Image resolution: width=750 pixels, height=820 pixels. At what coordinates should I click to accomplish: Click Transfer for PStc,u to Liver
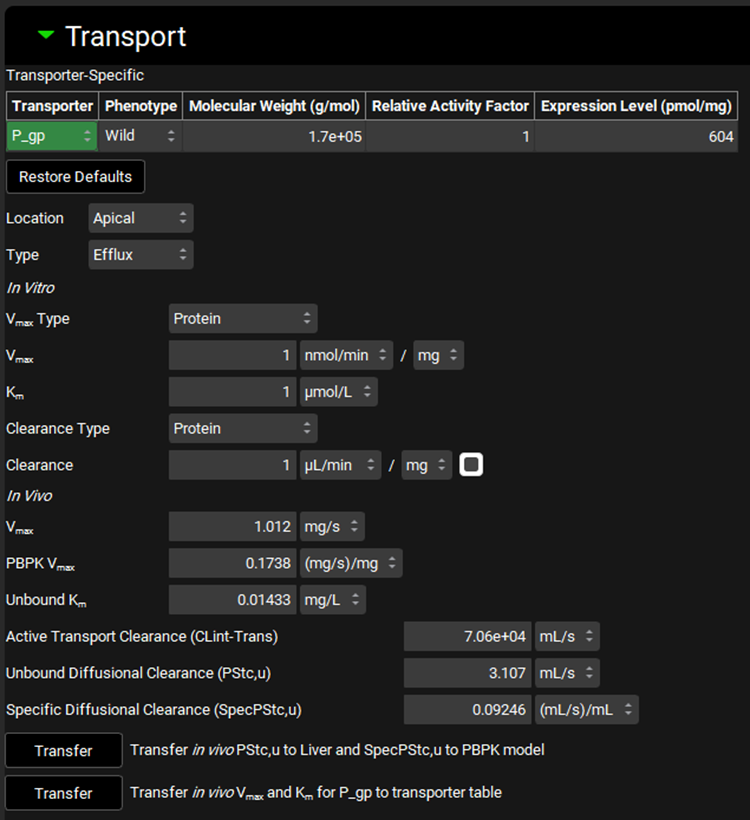(x=64, y=750)
